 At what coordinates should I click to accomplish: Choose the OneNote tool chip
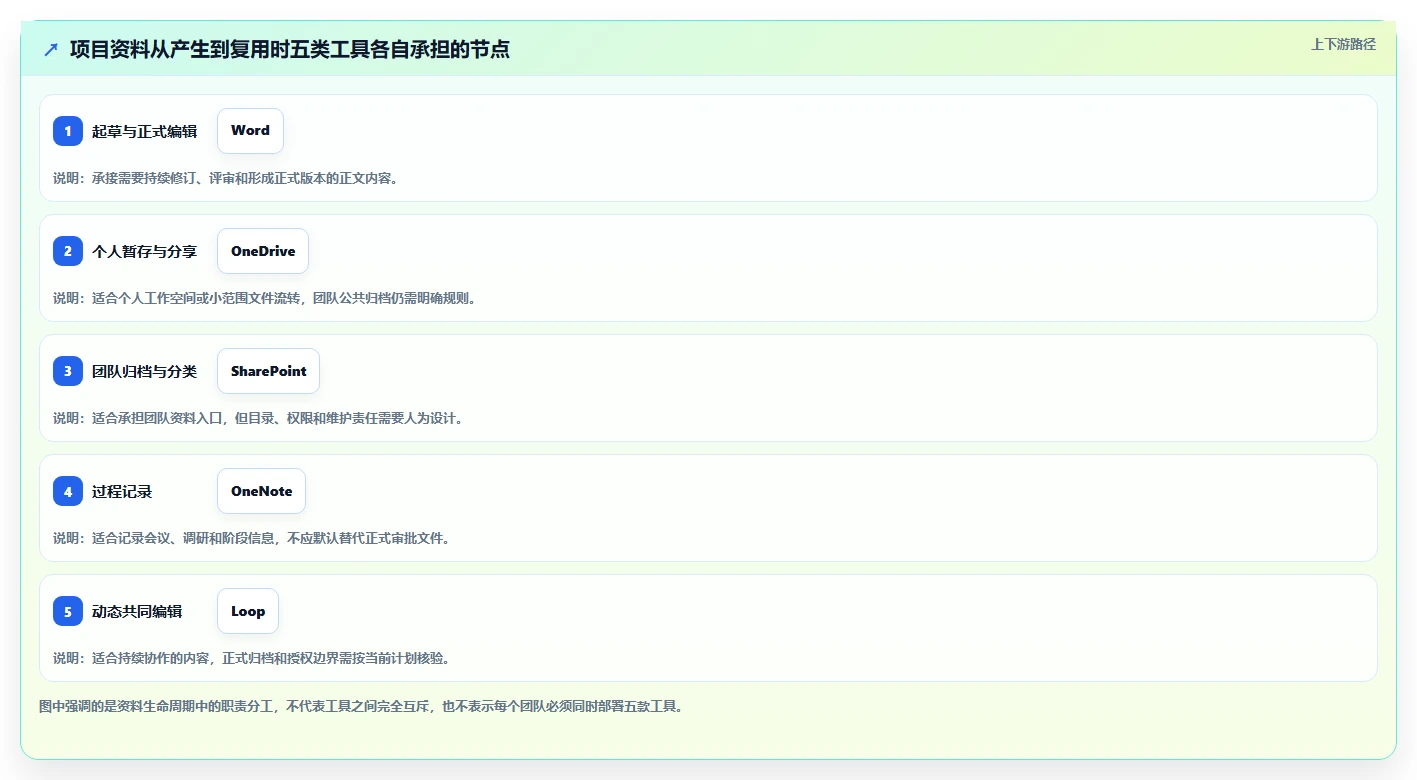click(x=261, y=491)
